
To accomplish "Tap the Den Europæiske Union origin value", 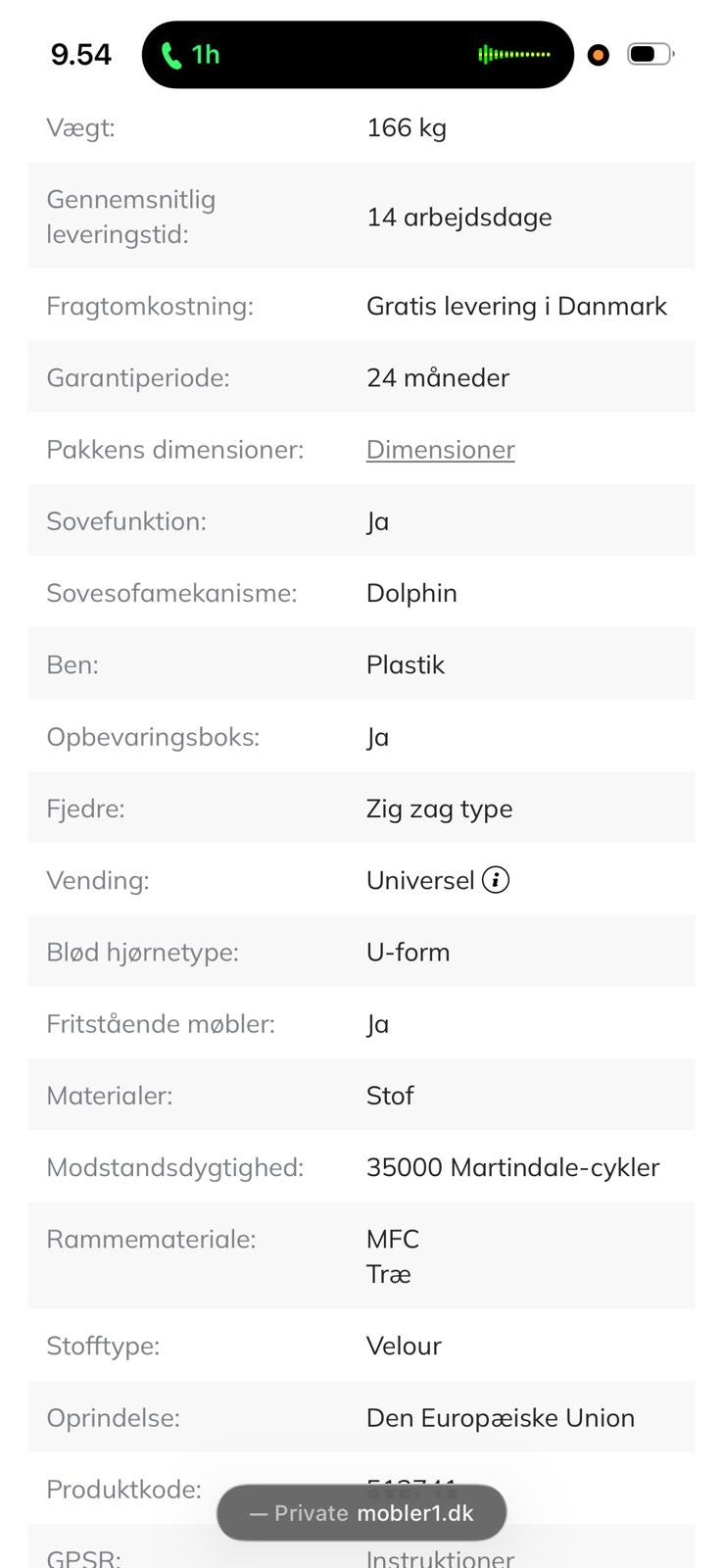I will click(501, 1418).
